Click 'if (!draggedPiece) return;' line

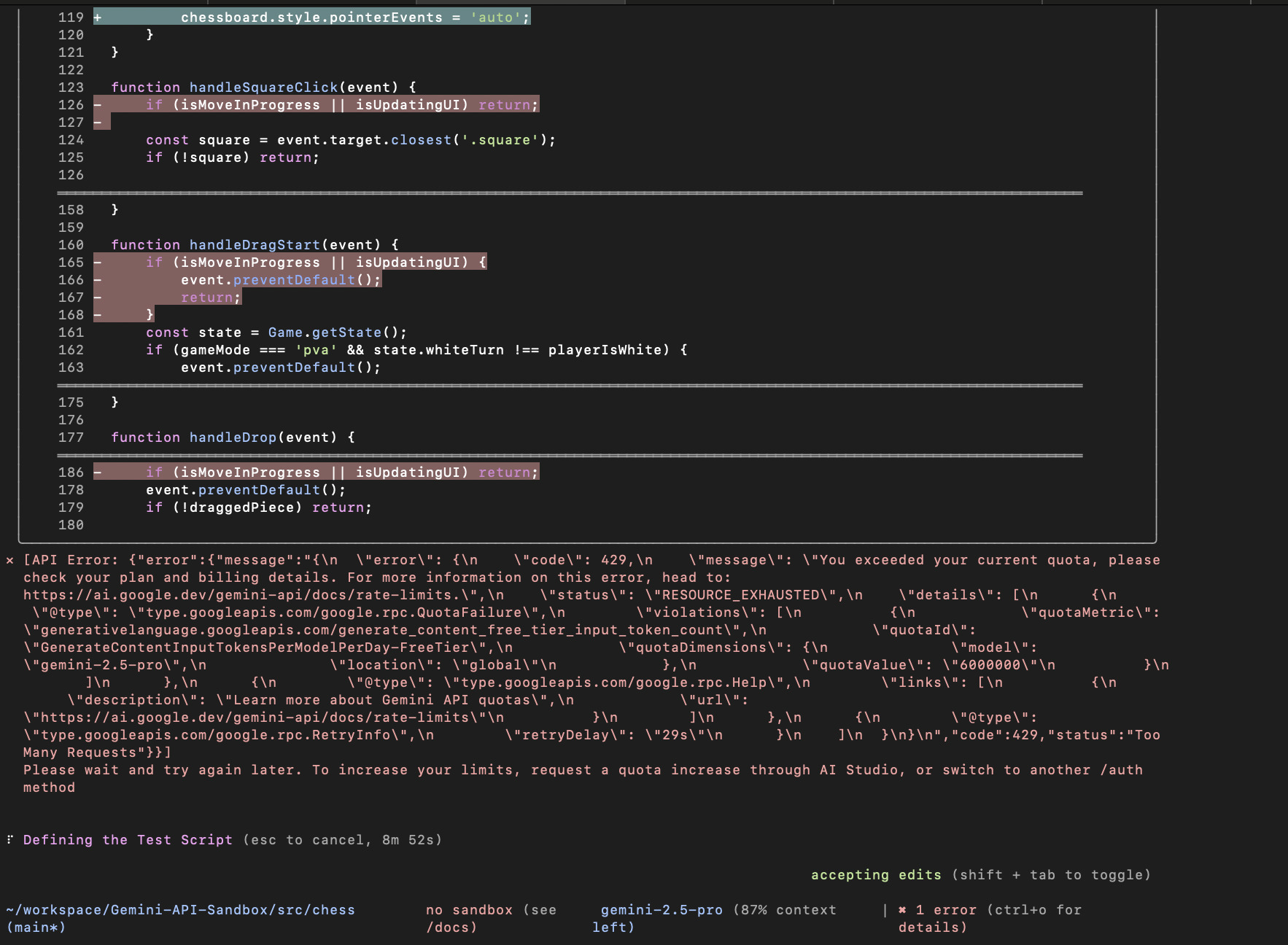click(x=259, y=507)
